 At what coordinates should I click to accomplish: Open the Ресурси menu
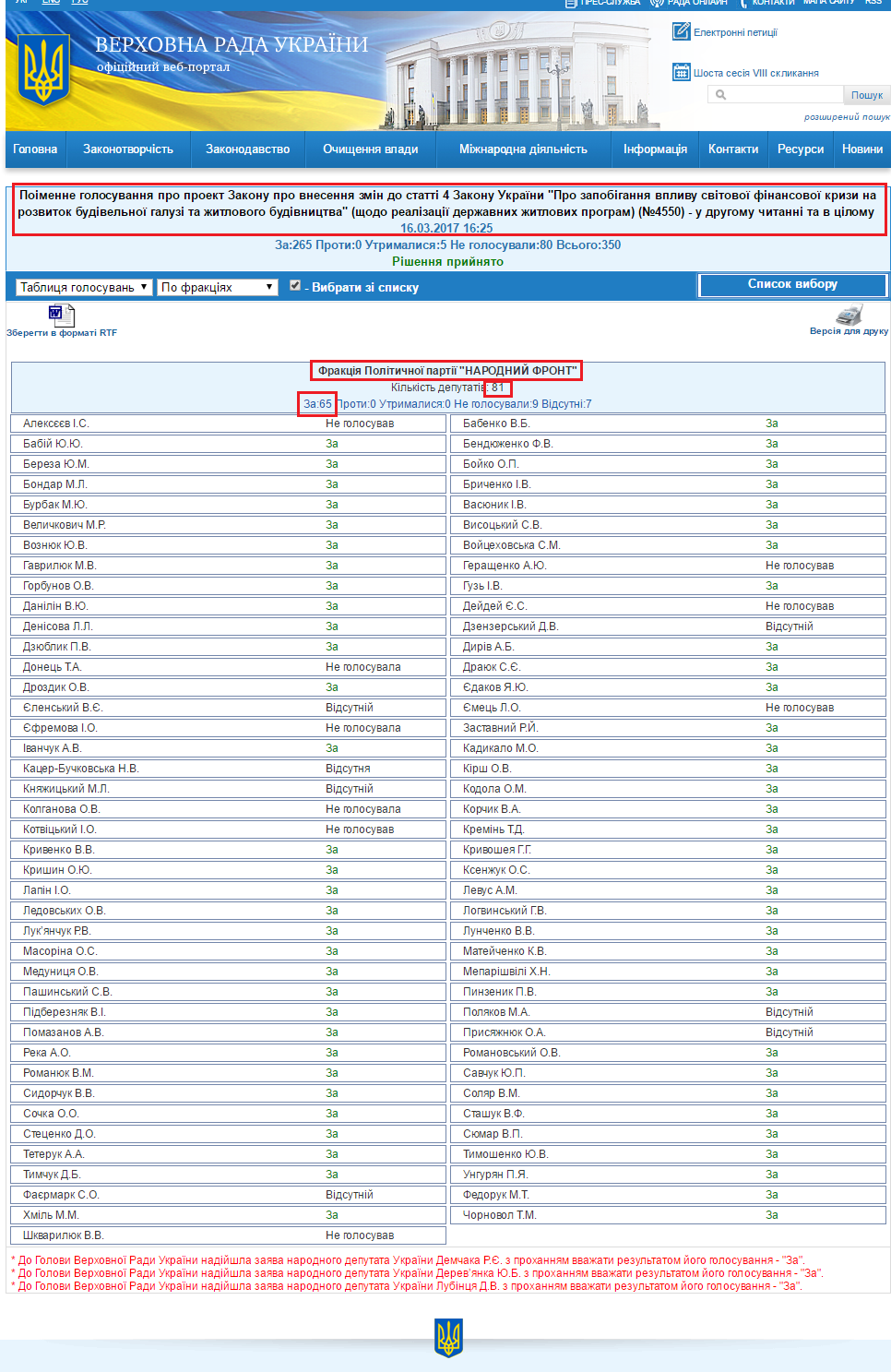pyautogui.click(x=801, y=149)
